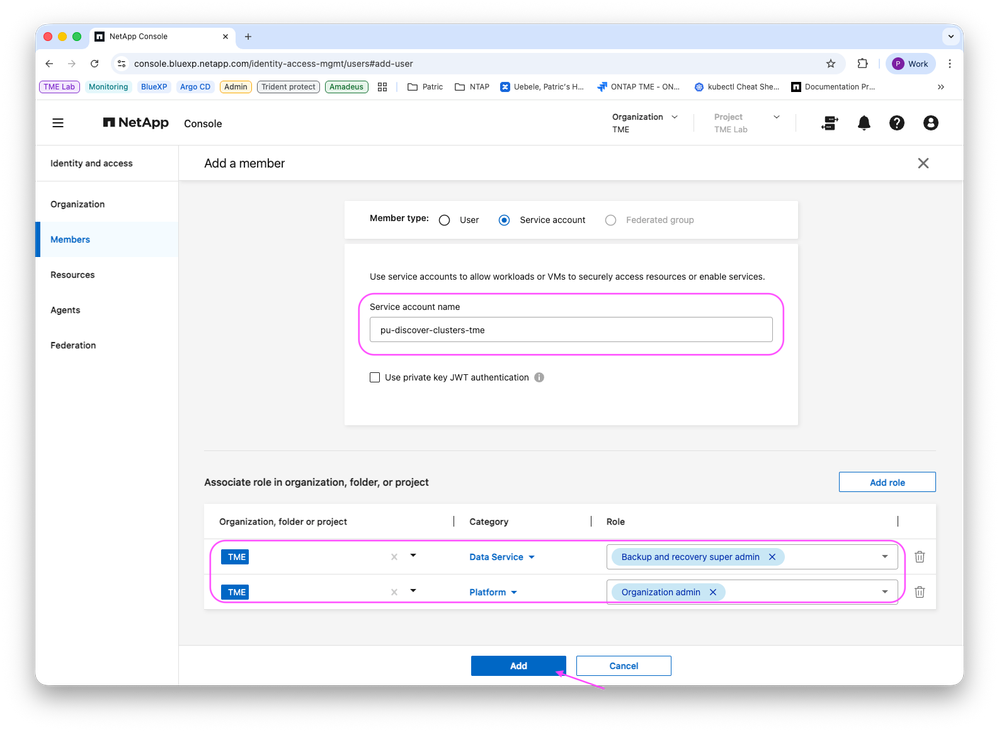Delete the Organization admin role row
This screenshot has width=999, height=732.
coord(919,592)
